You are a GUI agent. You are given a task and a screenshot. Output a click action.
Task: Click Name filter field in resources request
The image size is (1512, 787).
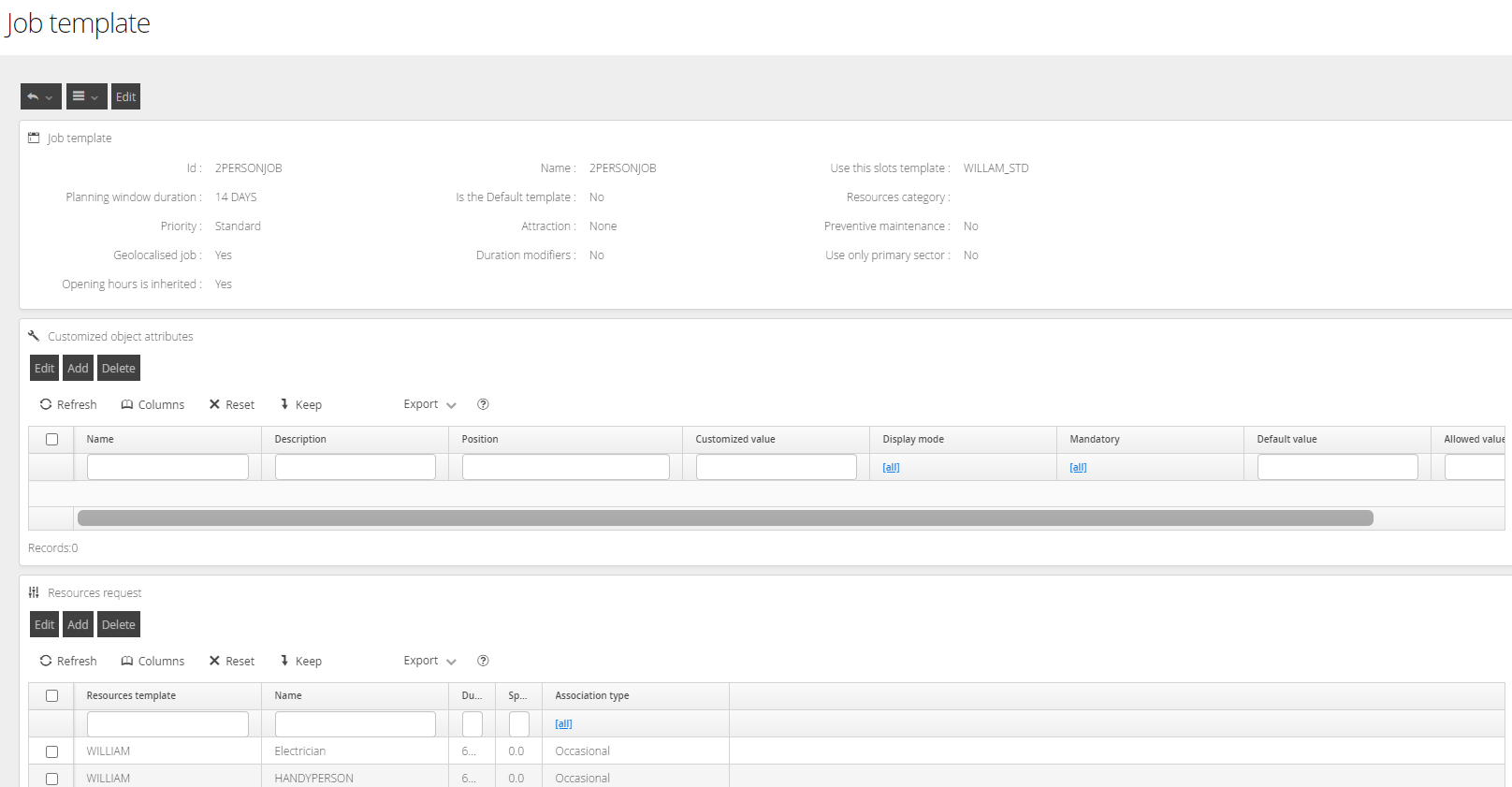(x=356, y=723)
